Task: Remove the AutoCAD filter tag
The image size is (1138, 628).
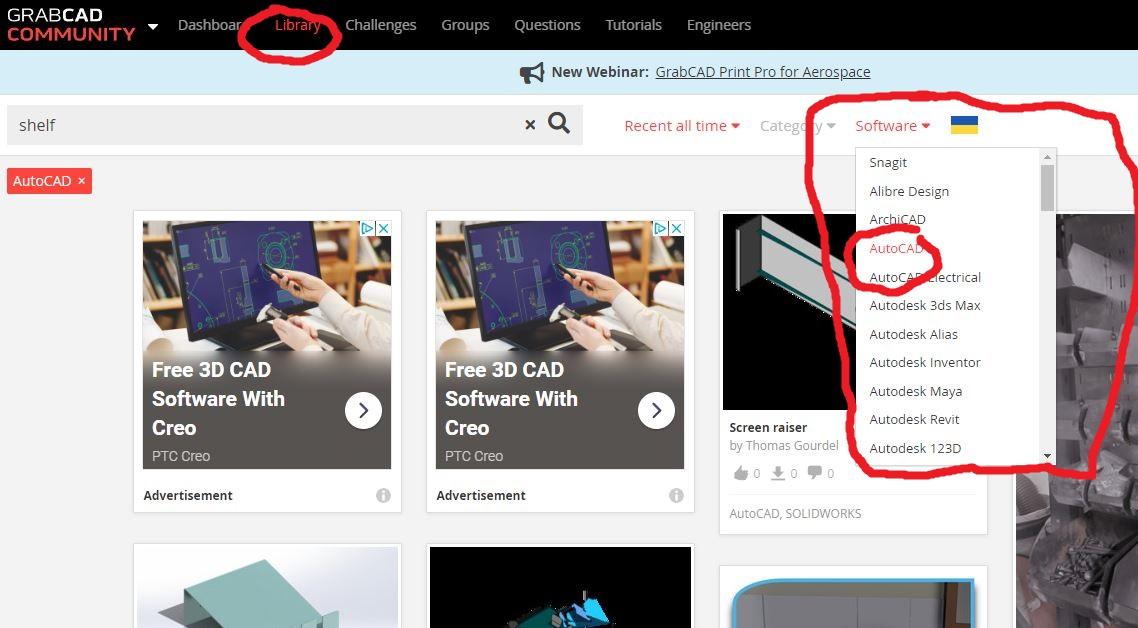Action: pyautogui.click(x=81, y=181)
